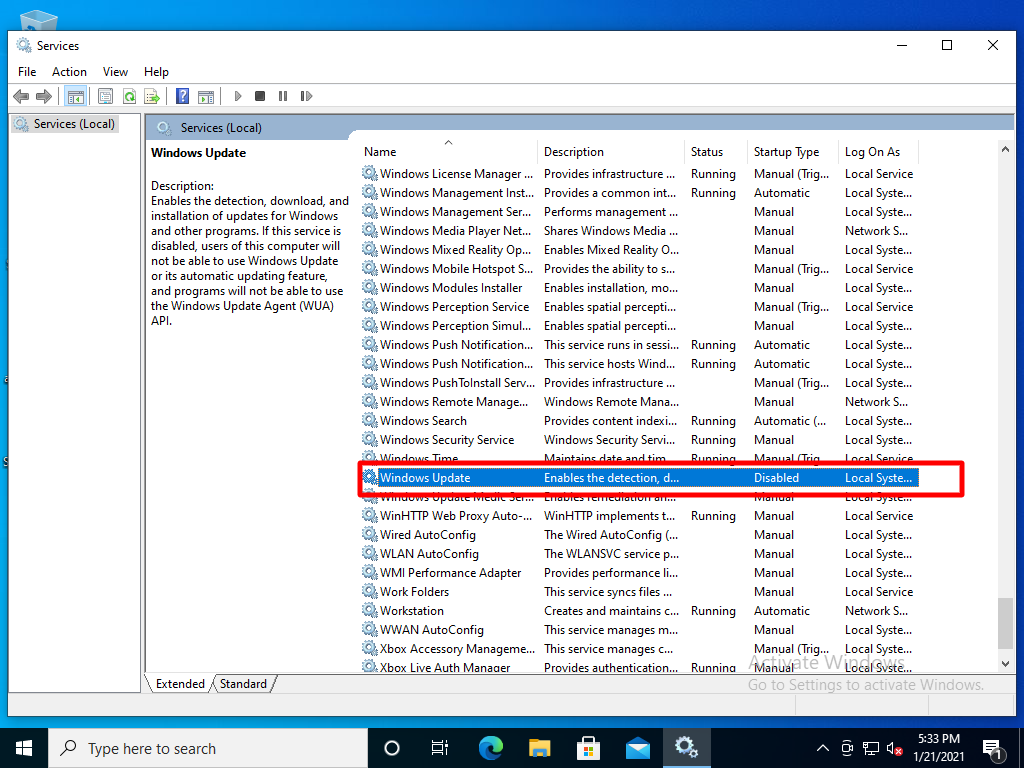Open the notification center icon
Screen dimensions: 1024x768
pyautogui.click(x=992, y=748)
